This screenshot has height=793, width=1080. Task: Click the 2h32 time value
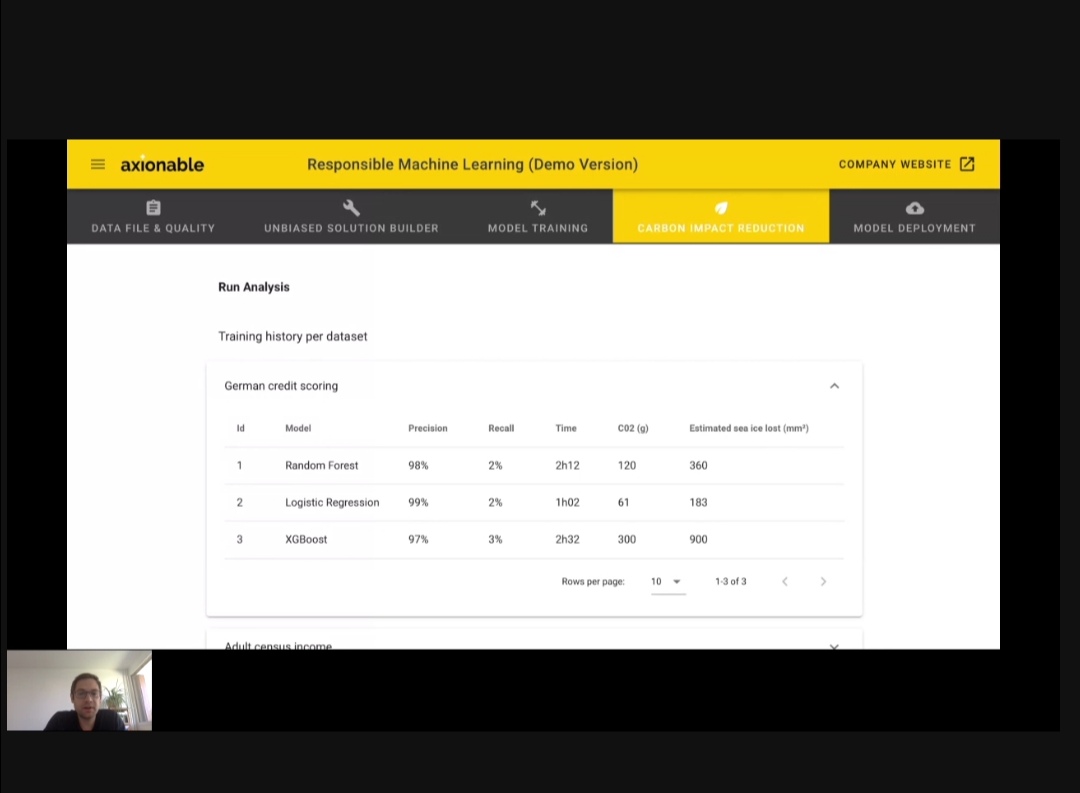568,539
